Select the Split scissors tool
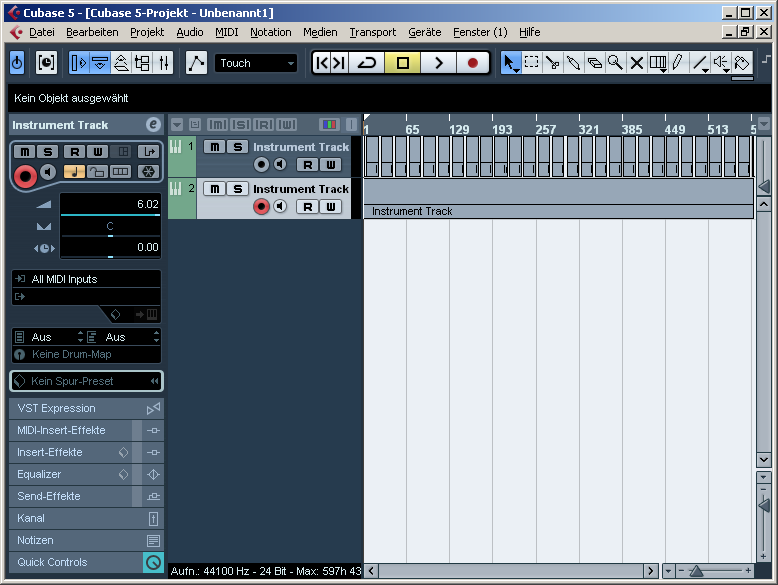778x585 pixels. 552,63
